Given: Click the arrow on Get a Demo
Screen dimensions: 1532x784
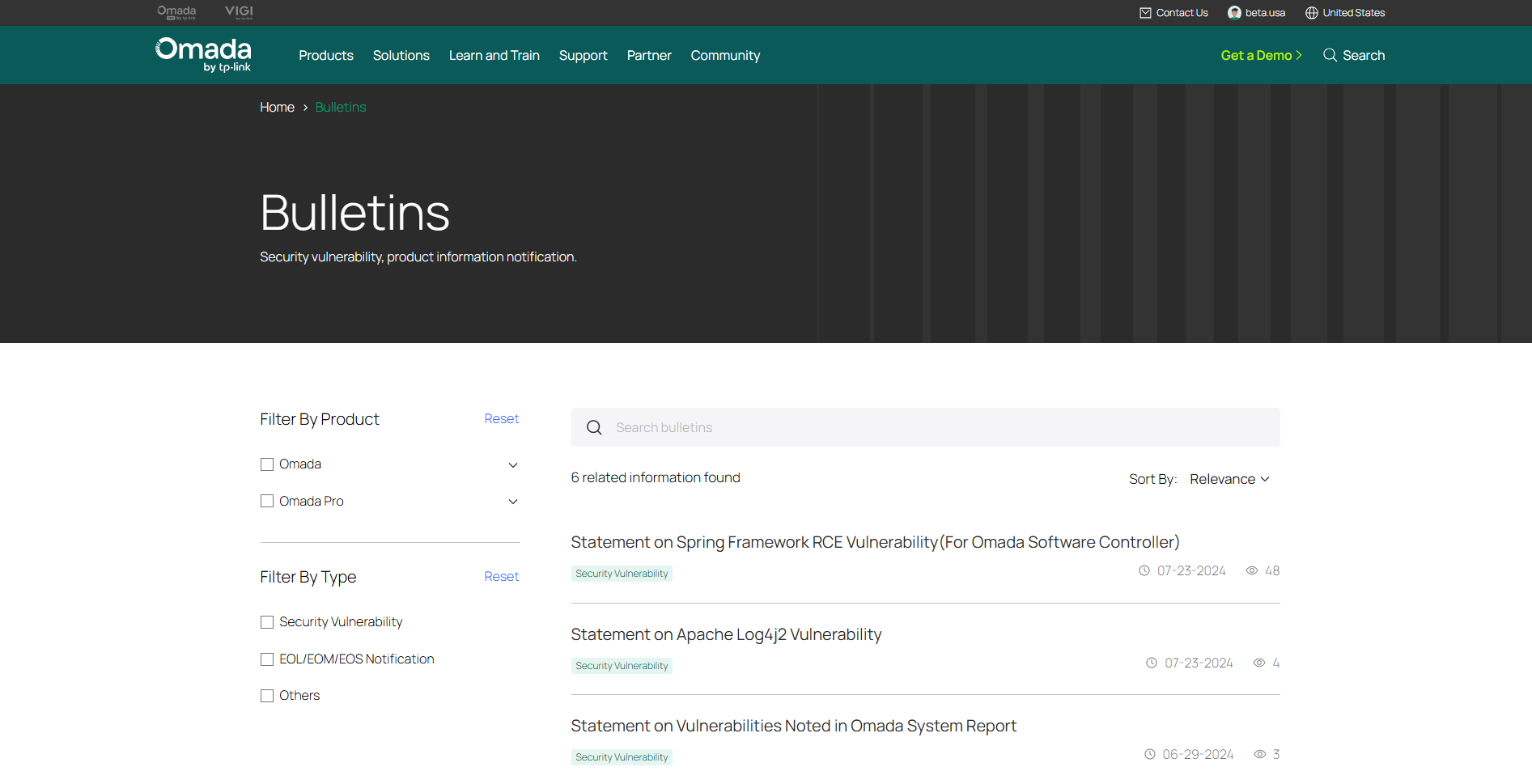Looking at the screenshot, I should [x=1299, y=55].
